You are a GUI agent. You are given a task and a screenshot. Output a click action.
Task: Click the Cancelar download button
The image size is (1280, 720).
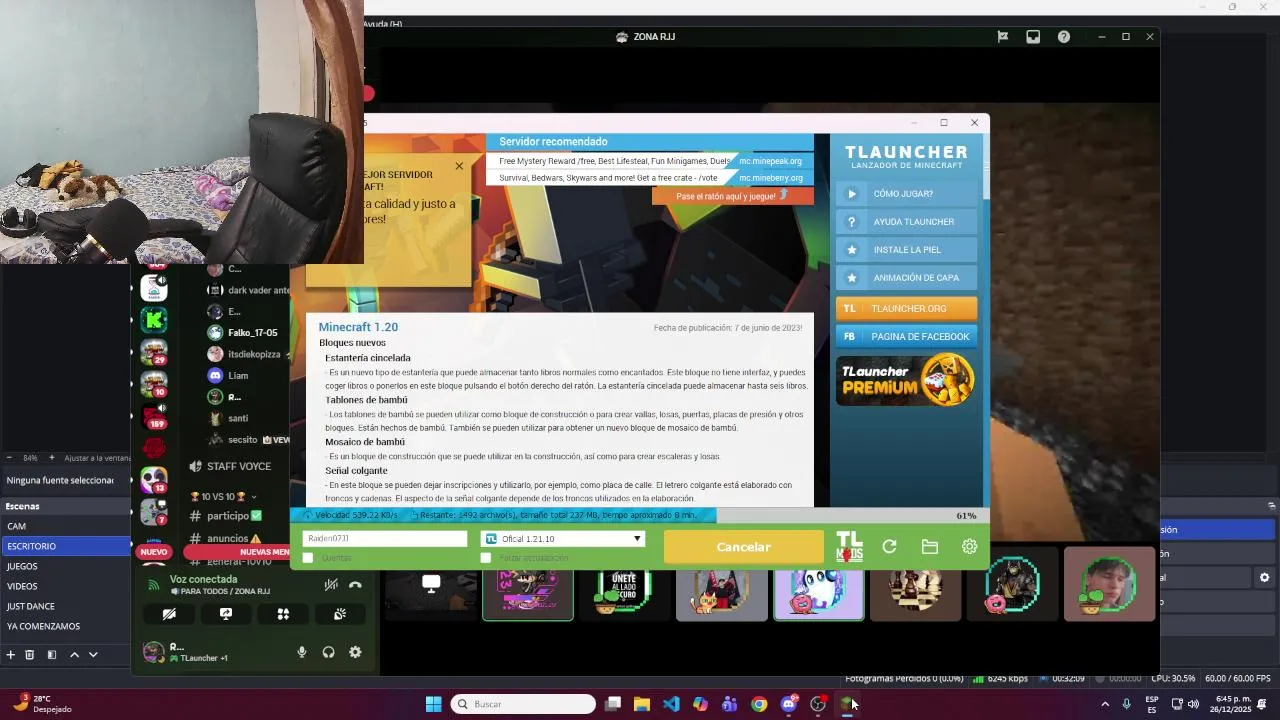tap(743, 547)
